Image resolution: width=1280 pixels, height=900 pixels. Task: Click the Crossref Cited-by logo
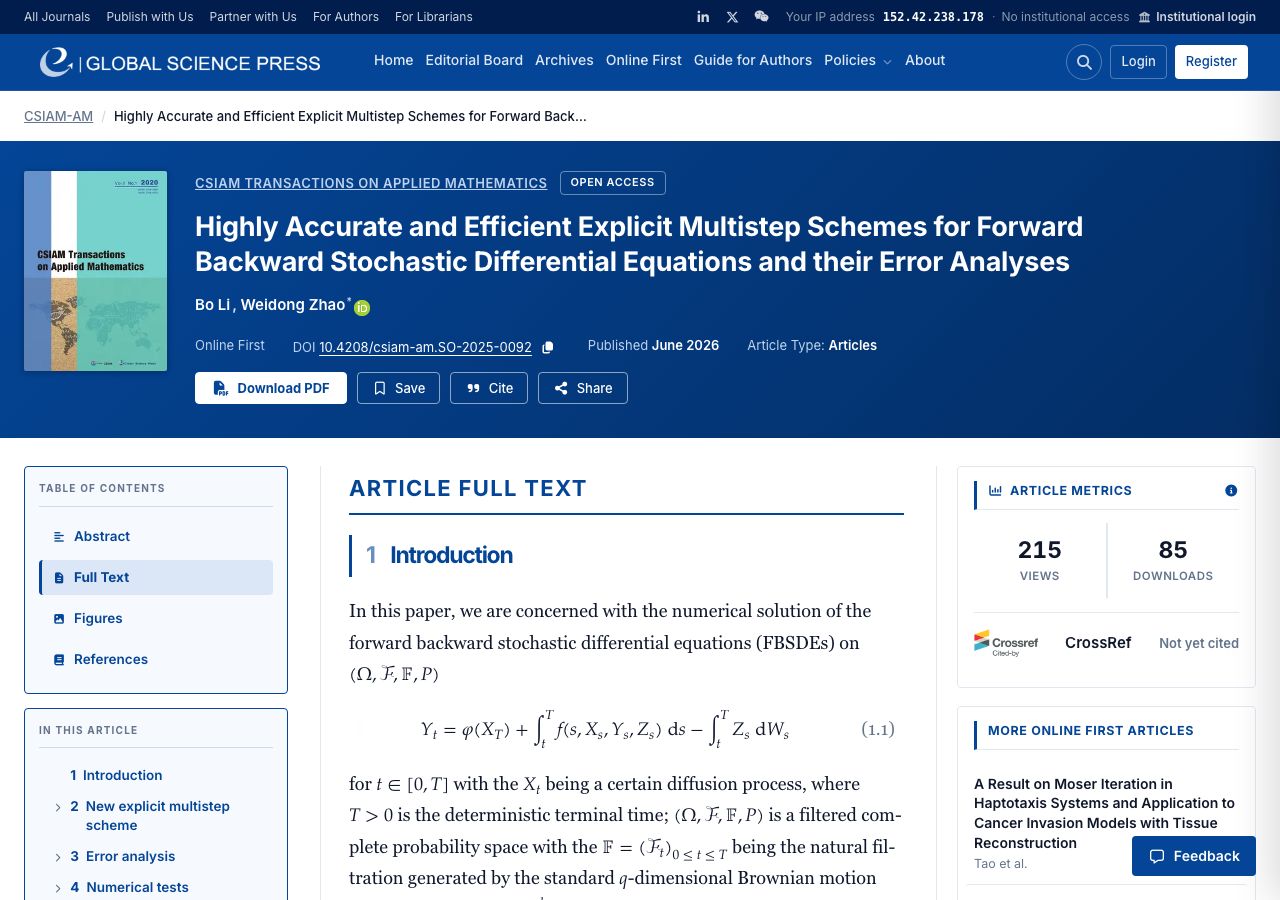(x=1006, y=643)
